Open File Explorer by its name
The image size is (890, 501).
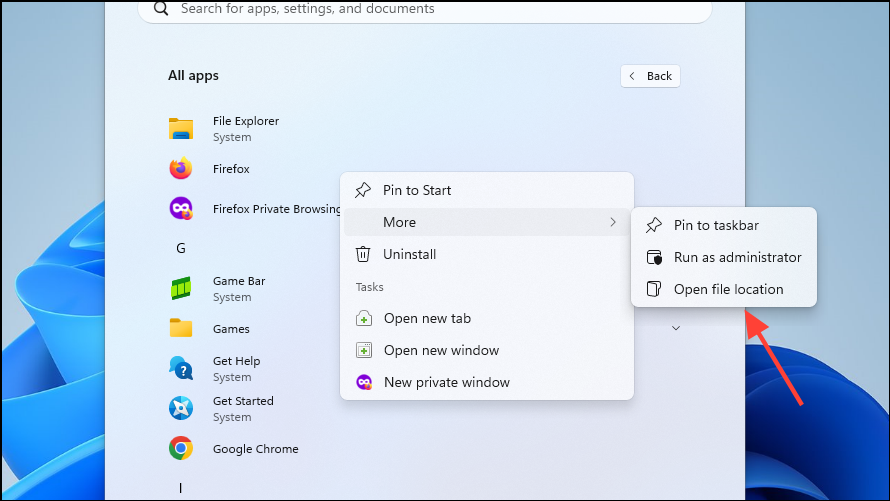[x=246, y=121]
